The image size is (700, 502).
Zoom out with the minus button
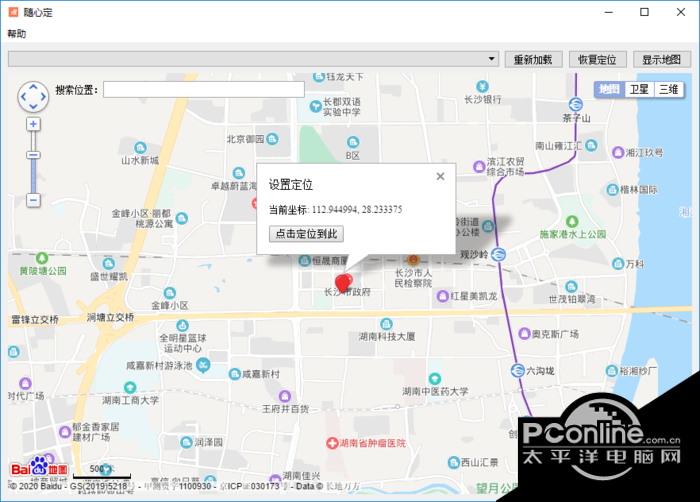pyautogui.click(x=33, y=200)
